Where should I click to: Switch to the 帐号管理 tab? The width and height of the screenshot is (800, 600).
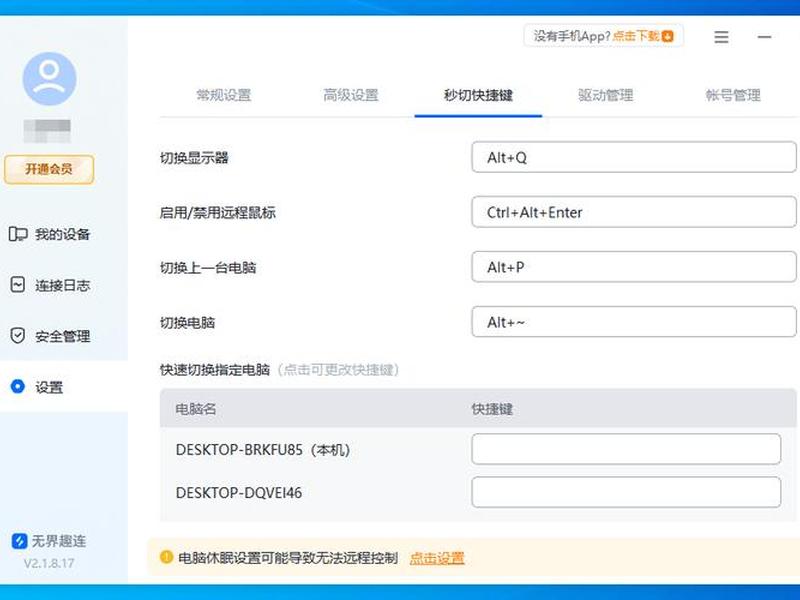[x=733, y=95]
